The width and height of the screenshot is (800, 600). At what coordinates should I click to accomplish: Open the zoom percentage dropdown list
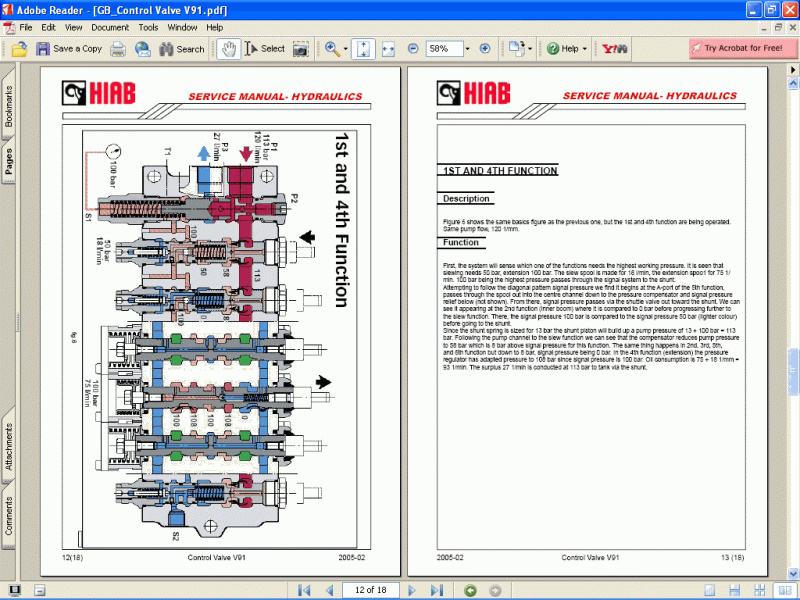coord(467,49)
